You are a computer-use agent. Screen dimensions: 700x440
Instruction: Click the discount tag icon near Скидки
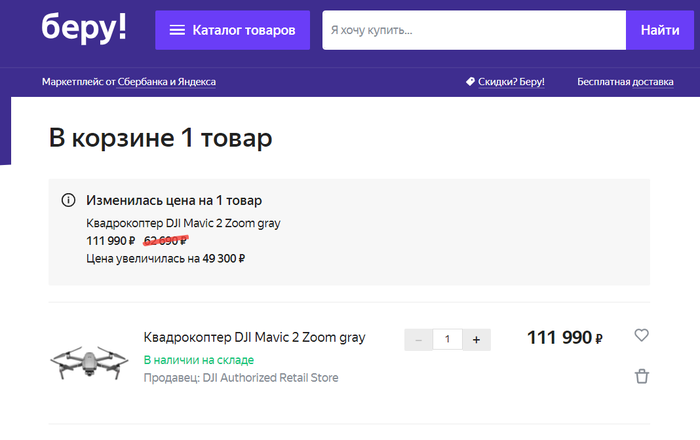point(470,81)
